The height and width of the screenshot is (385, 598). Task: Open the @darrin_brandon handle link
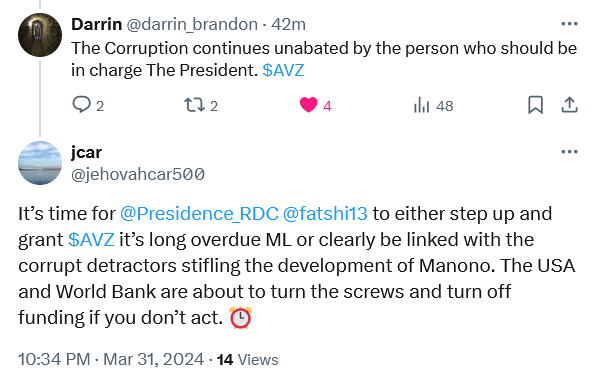pyautogui.click(x=192, y=24)
